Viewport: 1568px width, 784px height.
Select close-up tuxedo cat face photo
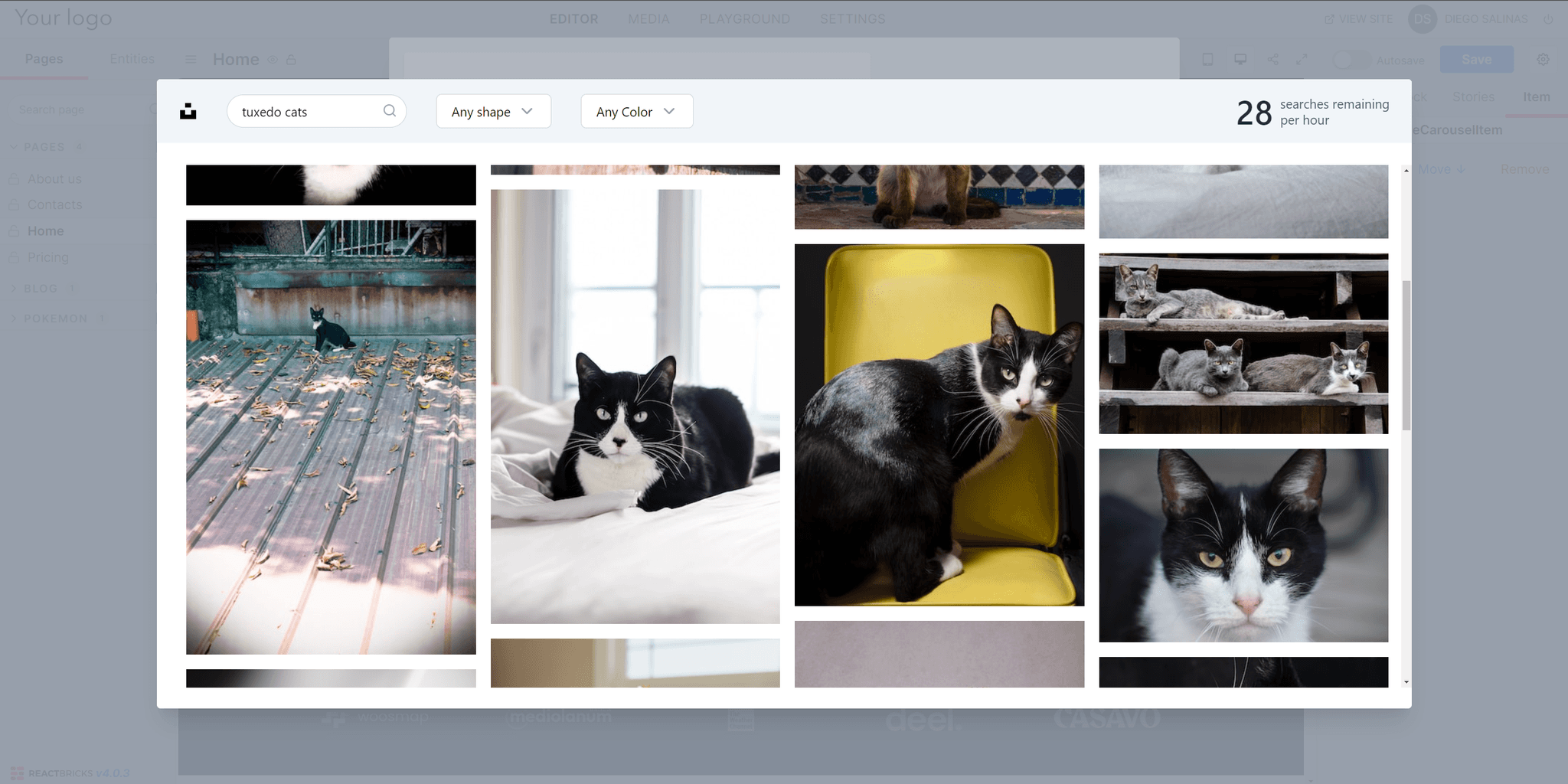[x=1243, y=545]
